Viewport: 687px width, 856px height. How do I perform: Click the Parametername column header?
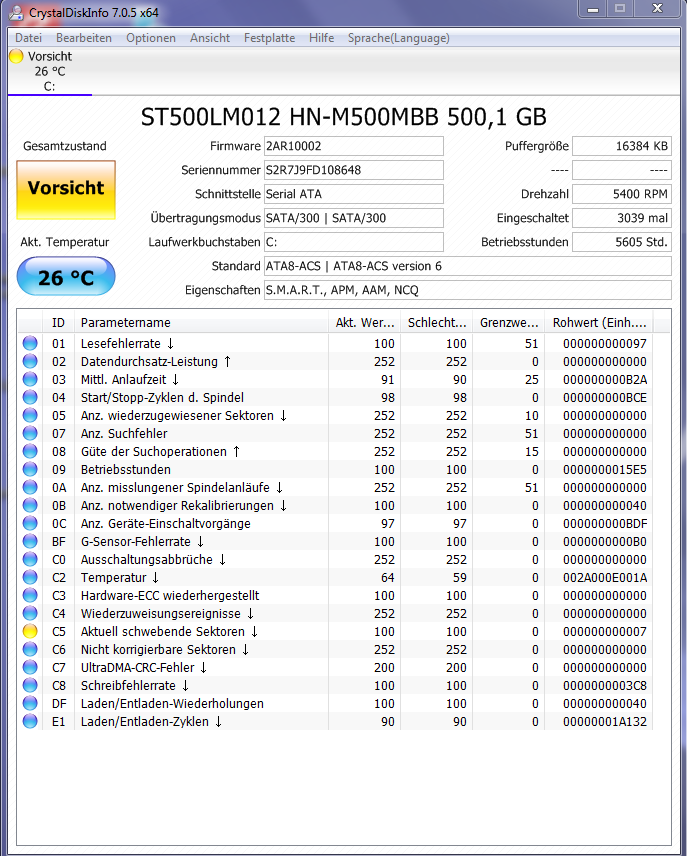click(x=202, y=323)
